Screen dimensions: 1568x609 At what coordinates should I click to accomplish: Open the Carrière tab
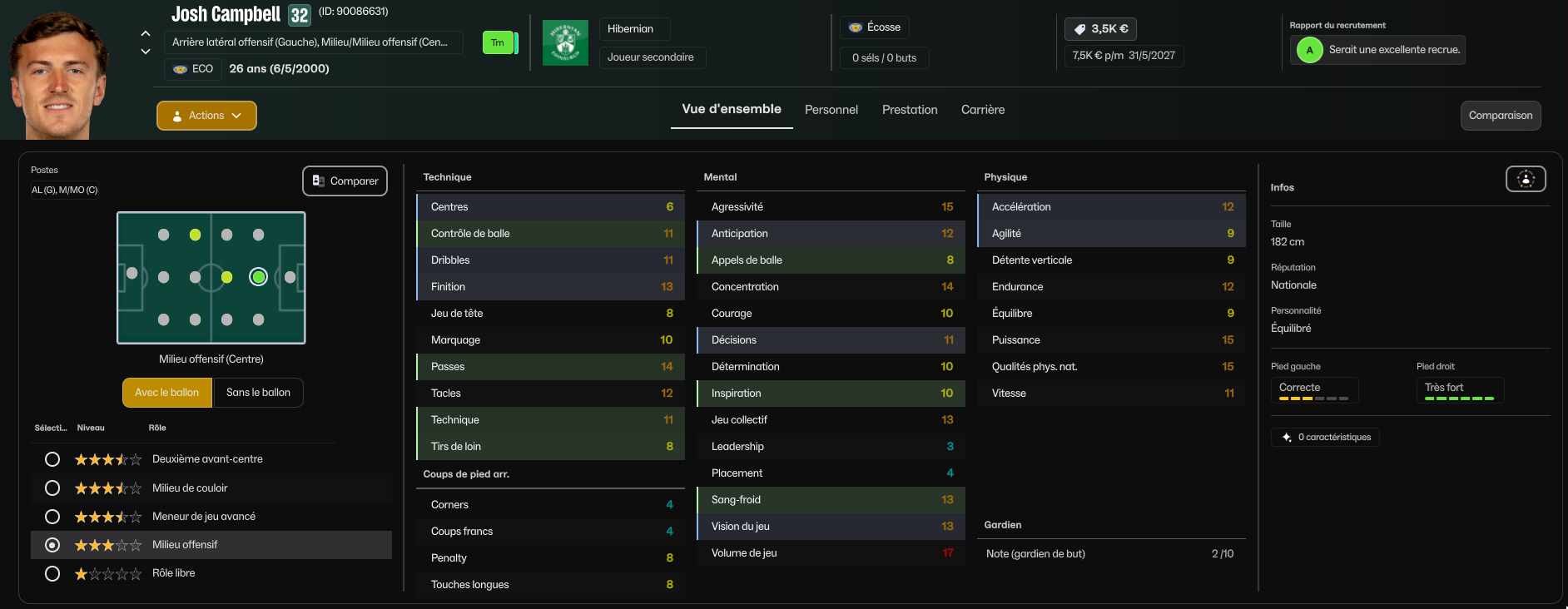click(982, 110)
